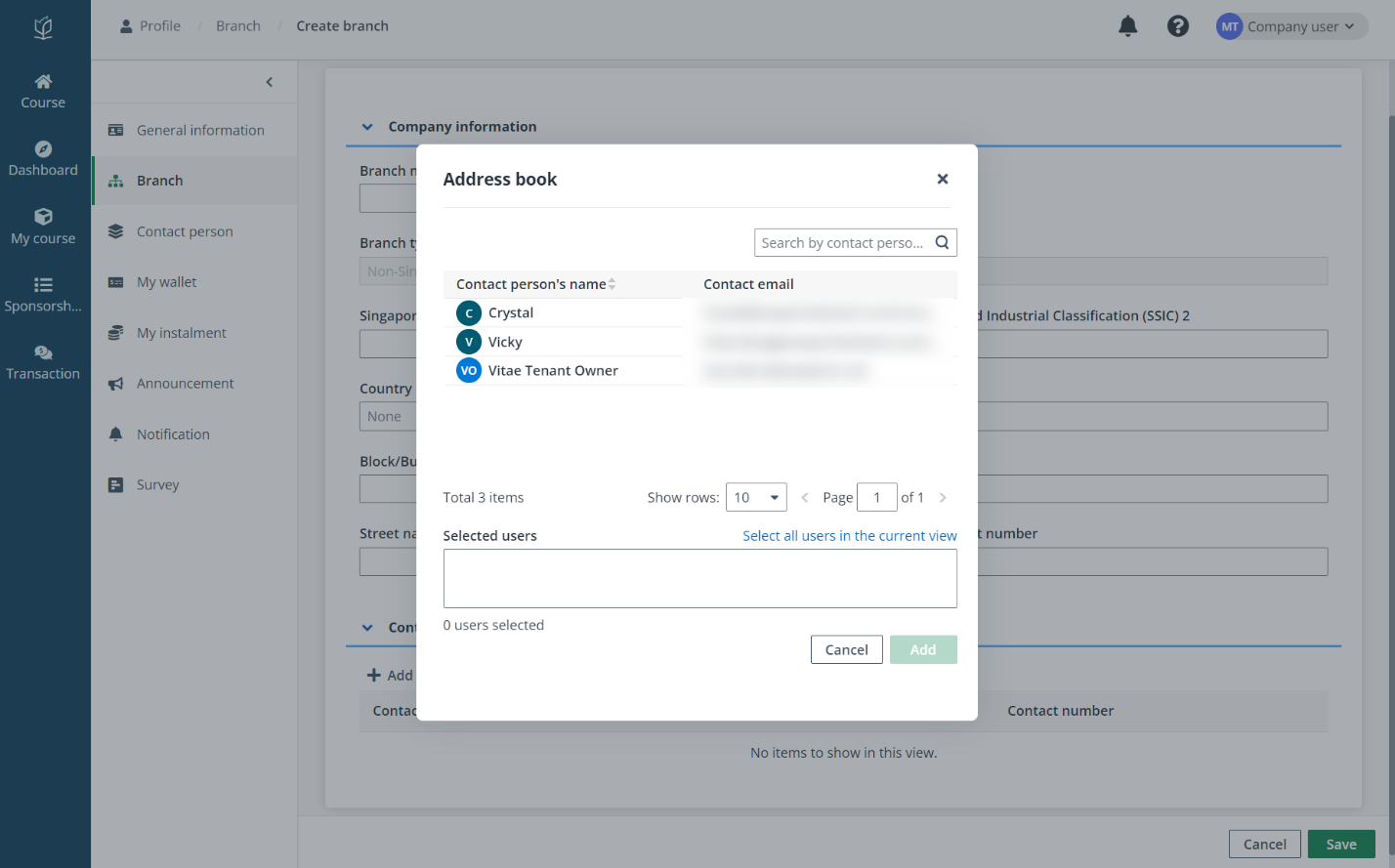Go to Branch via the breadcrumb

pos(236,25)
